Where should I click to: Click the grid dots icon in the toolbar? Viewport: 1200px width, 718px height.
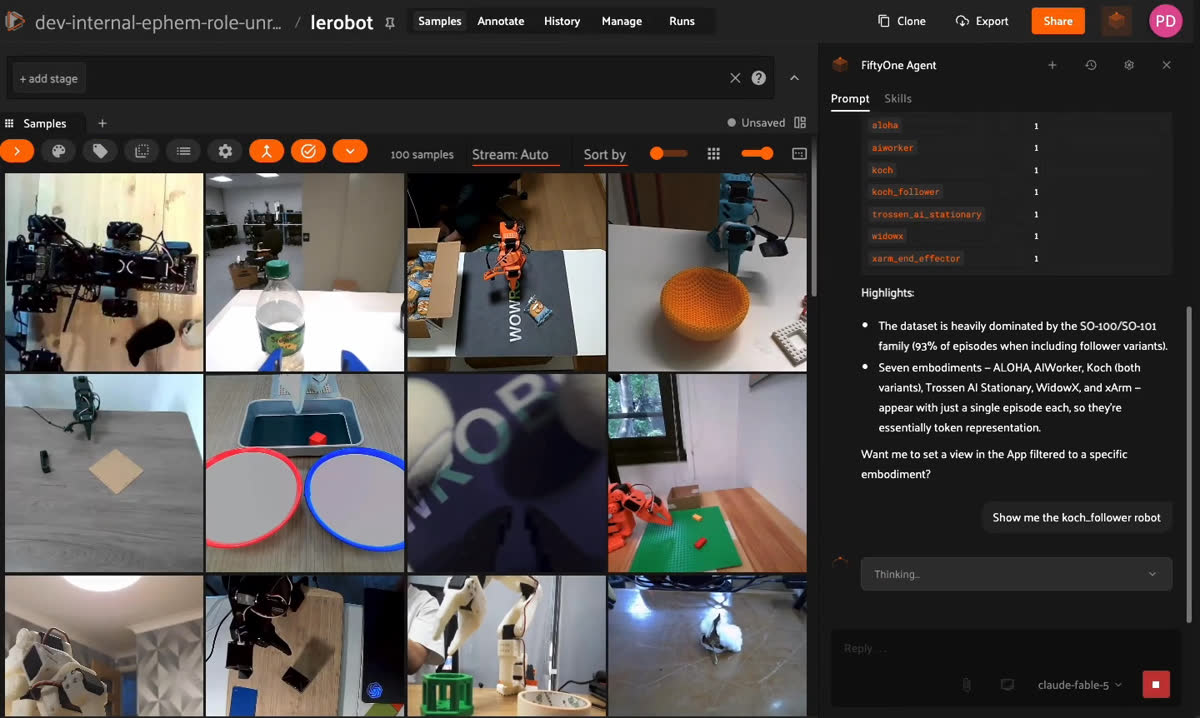click(x=713, y=153)
